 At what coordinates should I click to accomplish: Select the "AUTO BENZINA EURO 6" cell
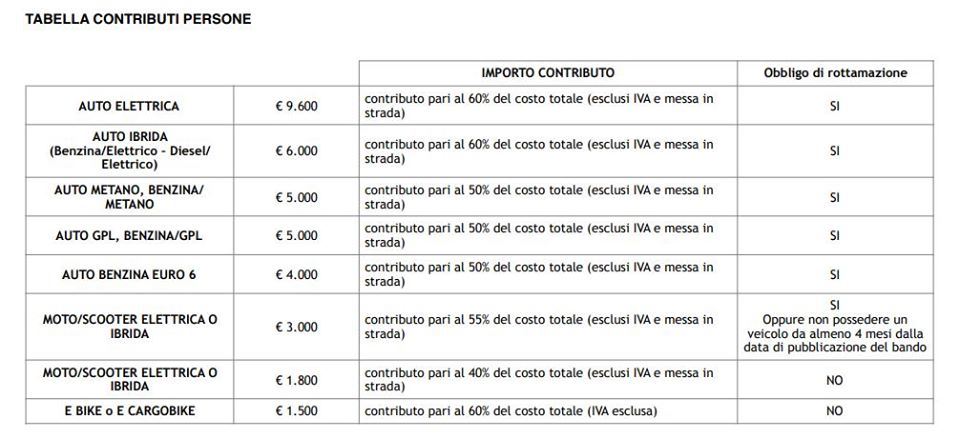click(129, 275)
